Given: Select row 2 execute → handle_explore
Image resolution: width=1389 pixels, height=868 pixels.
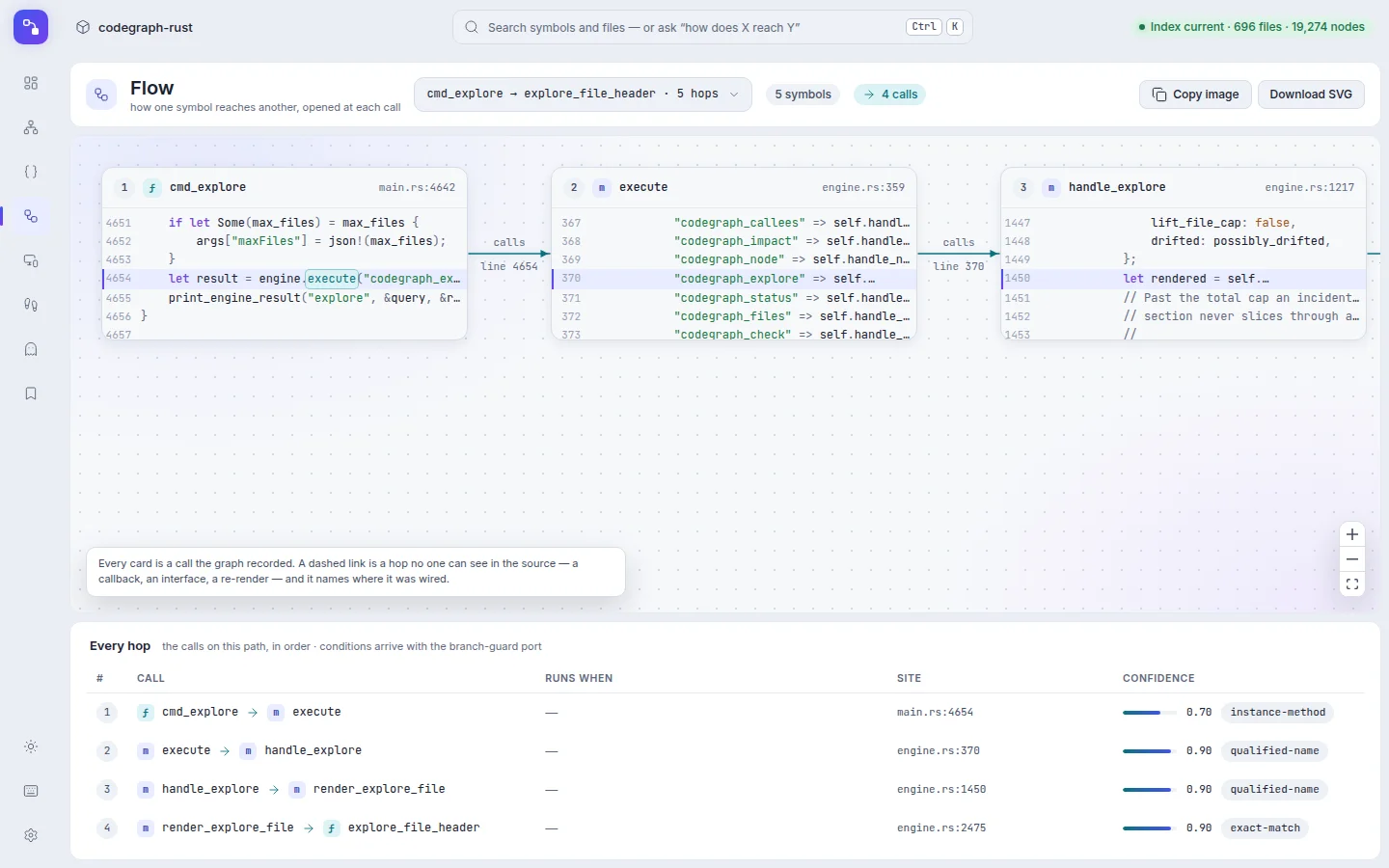Looking at the screenshot, I should click(x=725, y=750).
